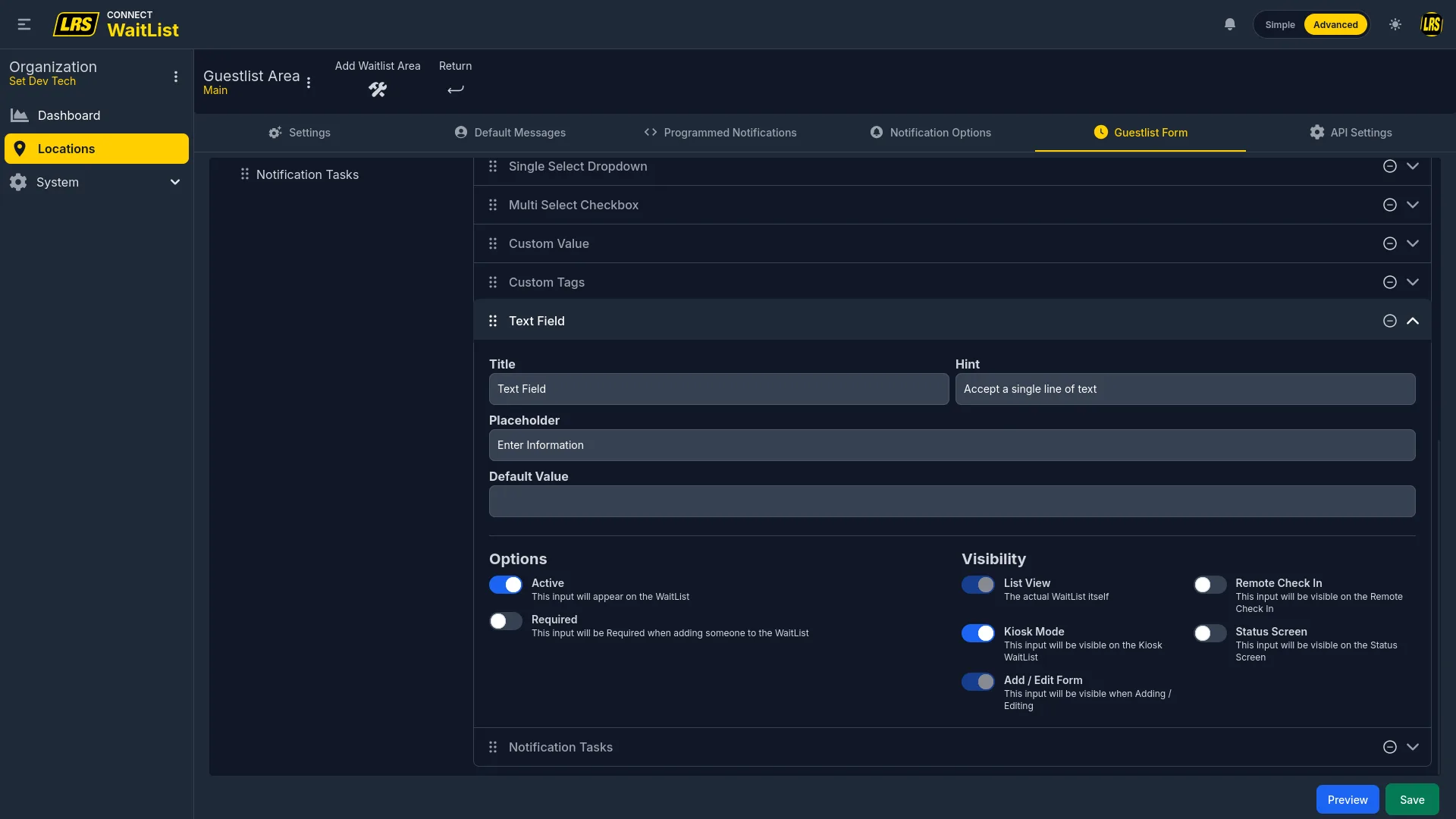This screenshot has width=1456, height=819.
Task: Click the Main area label
Action: point(215,90)
